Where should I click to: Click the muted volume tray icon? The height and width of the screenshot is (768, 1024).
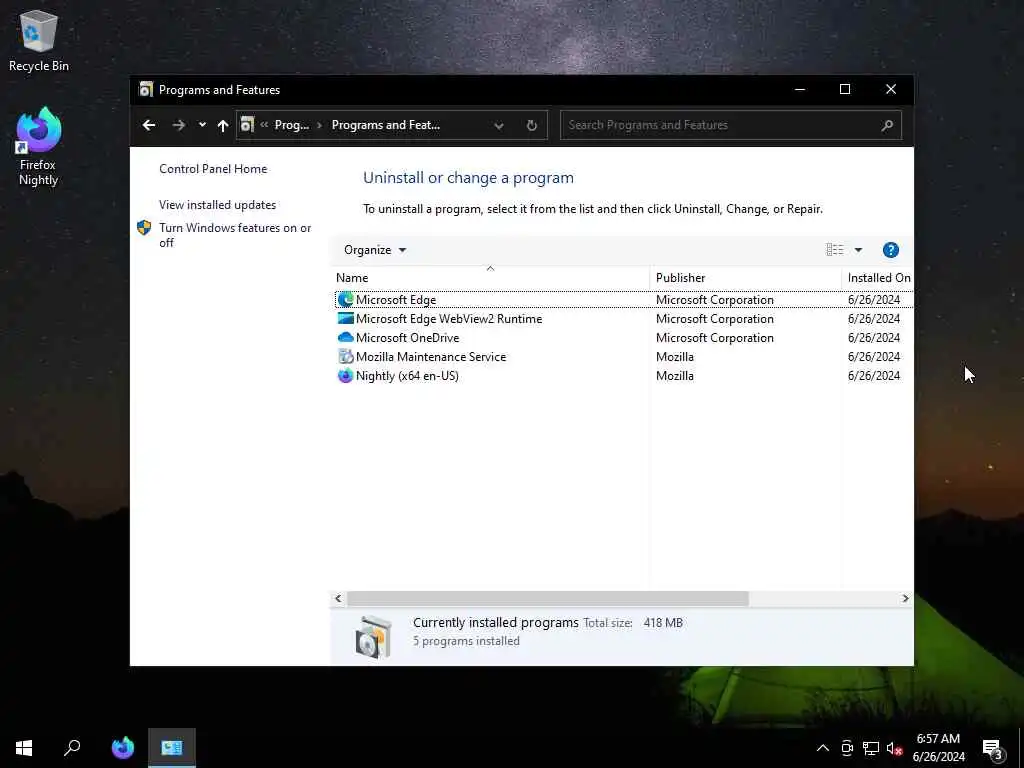(x=894, y=748)
